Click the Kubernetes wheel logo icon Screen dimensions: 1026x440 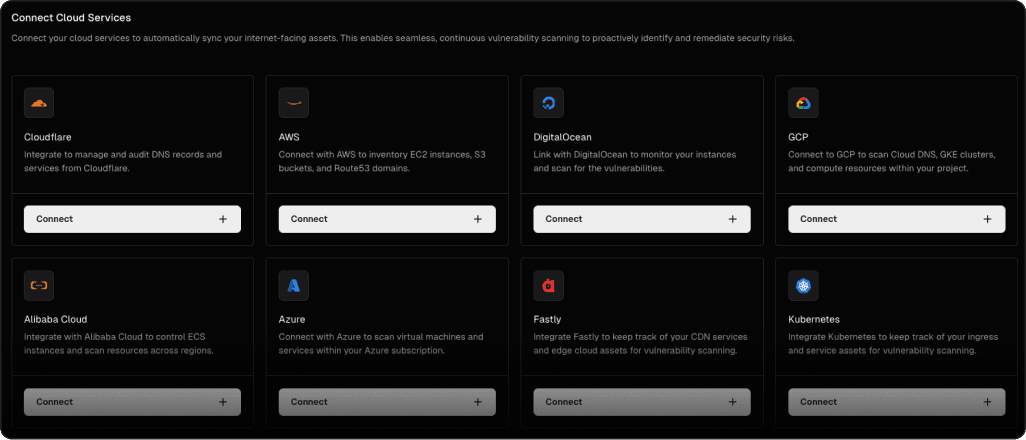point(803,285)
